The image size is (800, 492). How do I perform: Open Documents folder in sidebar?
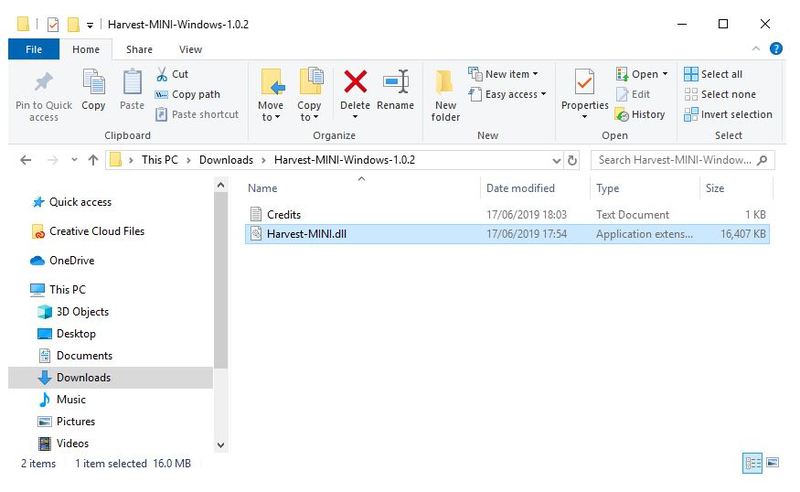(84, 356)
